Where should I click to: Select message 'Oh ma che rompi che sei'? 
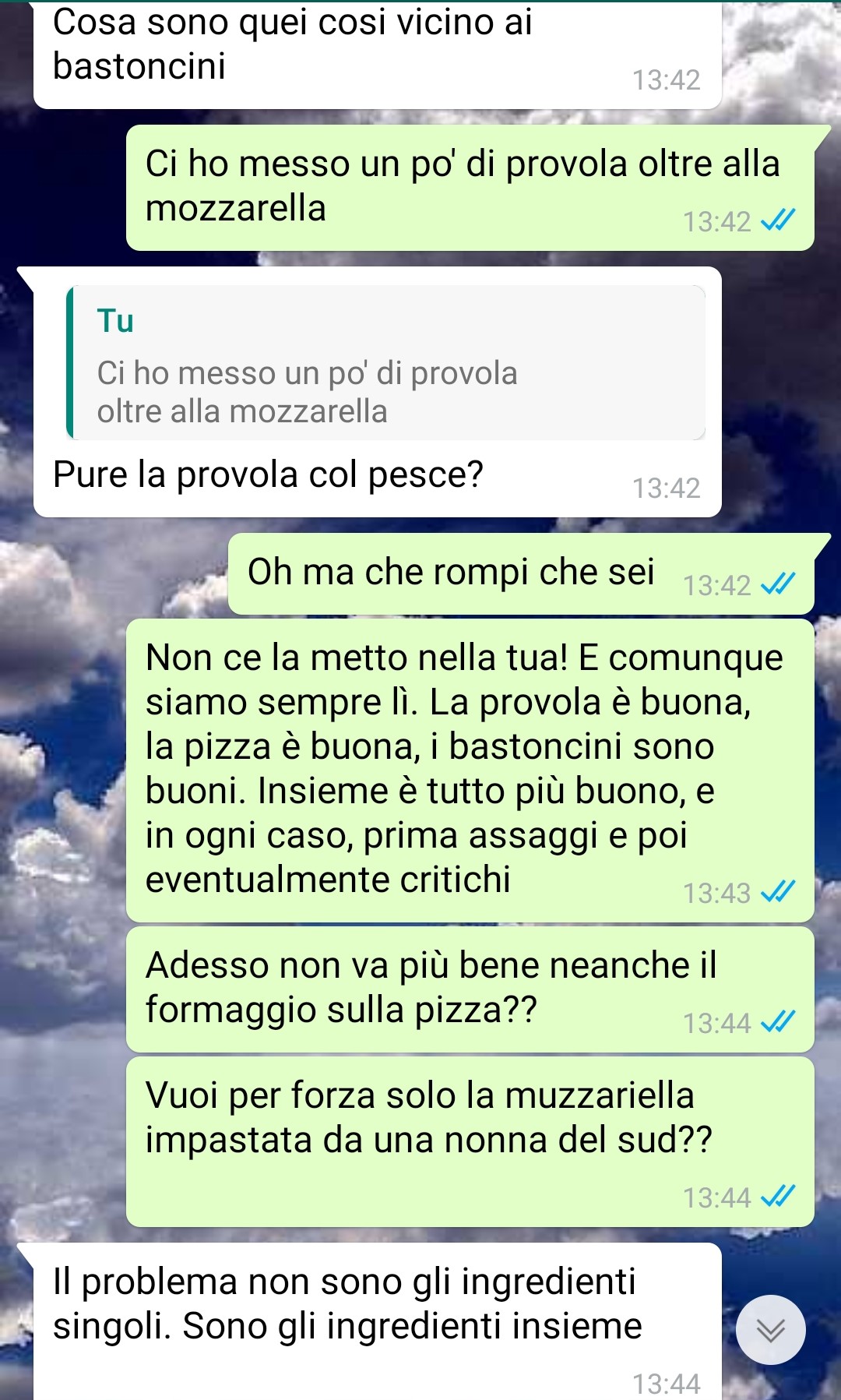pos(521,573)
